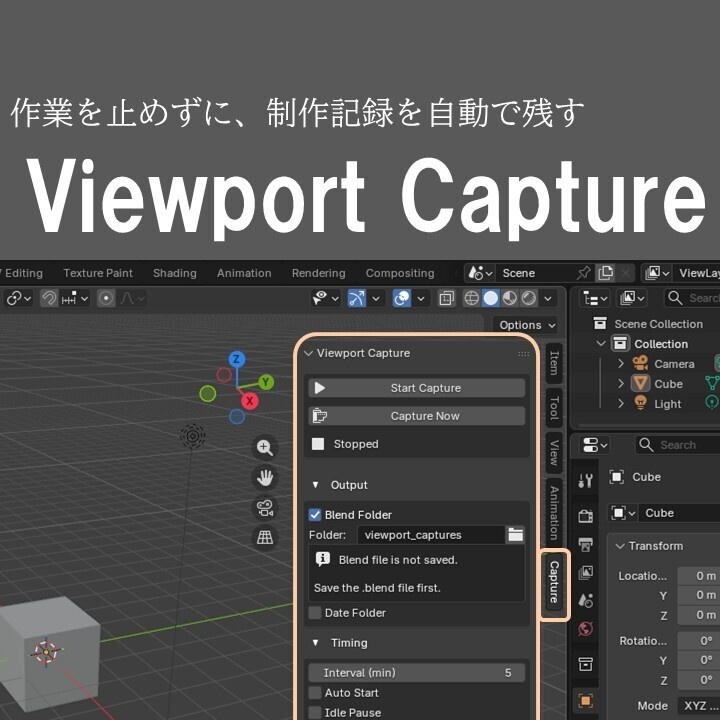Screen dimensions: 720x720
Task: Toggle show overlays button
Action: tap(401, 298)
